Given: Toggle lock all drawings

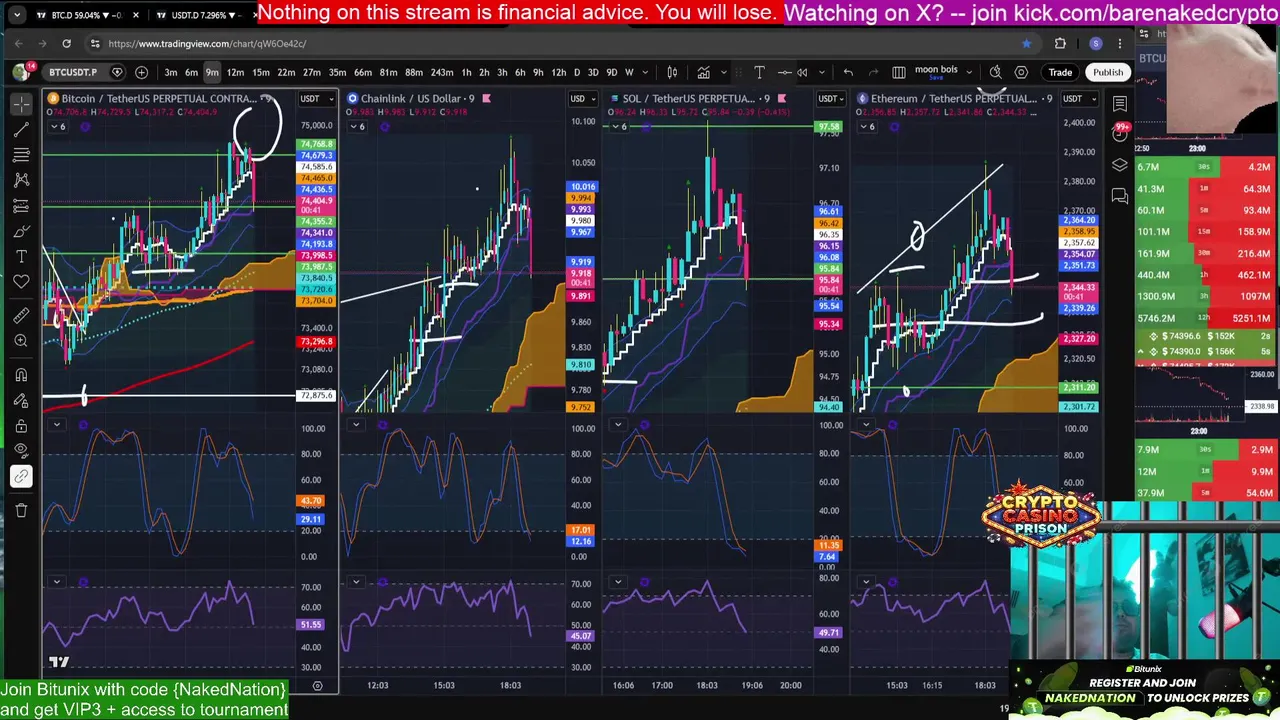Looking at the screenshot, I should pos(21,426).
